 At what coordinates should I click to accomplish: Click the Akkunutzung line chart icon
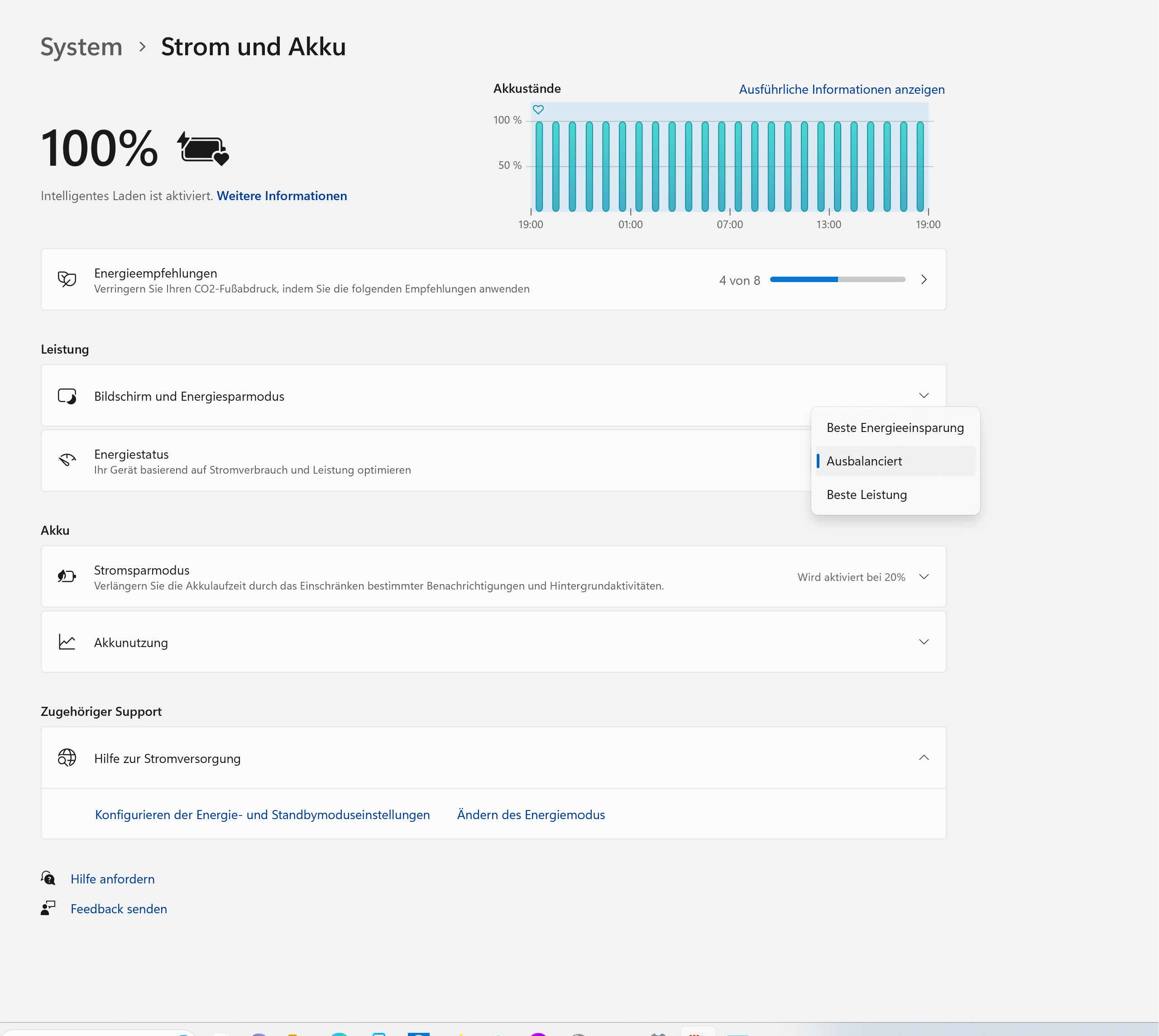click(x=67, y=642)
